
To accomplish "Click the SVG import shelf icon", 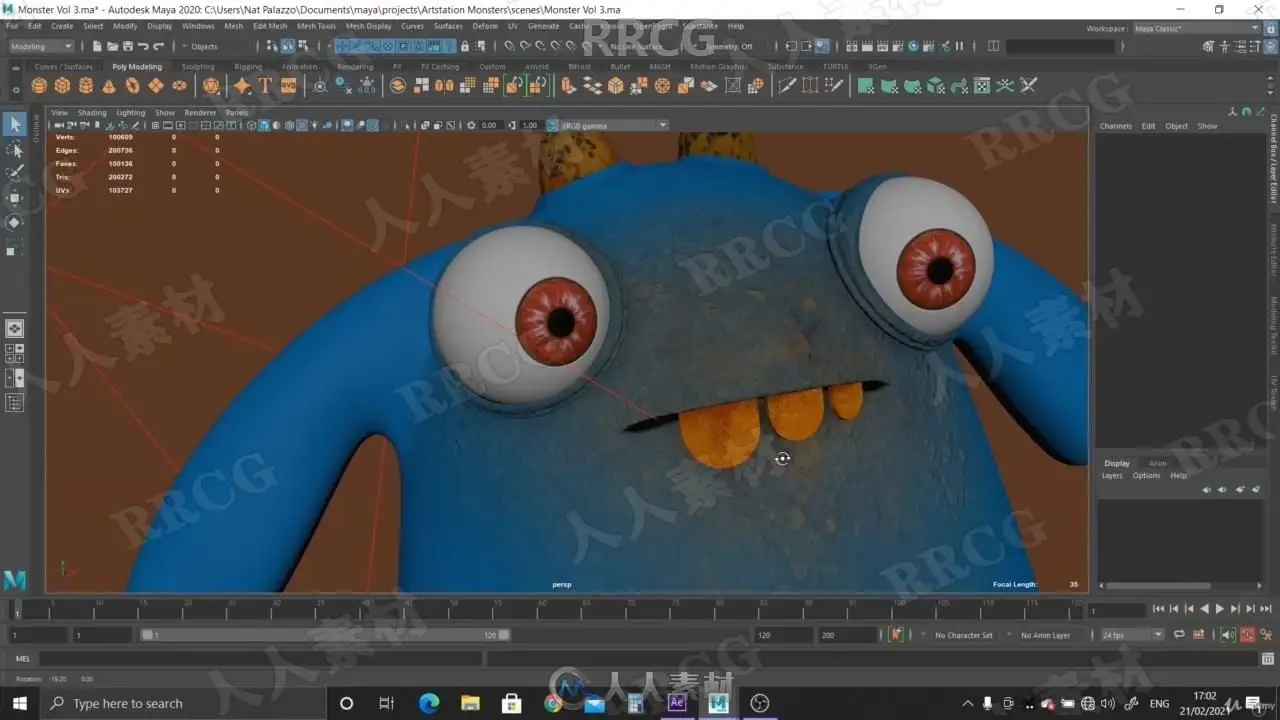I will [288, 86].
